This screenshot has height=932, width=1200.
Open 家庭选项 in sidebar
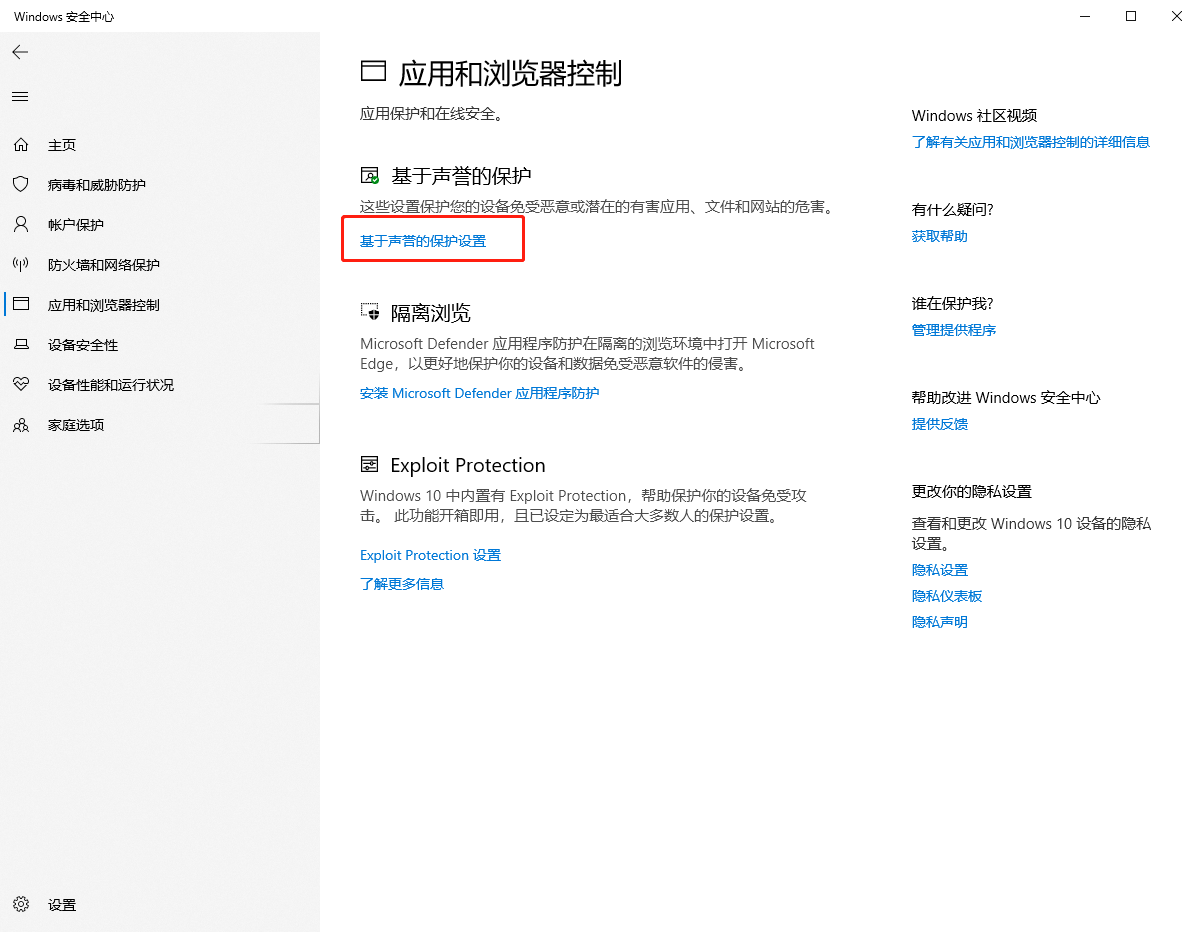tap(76, 425)
